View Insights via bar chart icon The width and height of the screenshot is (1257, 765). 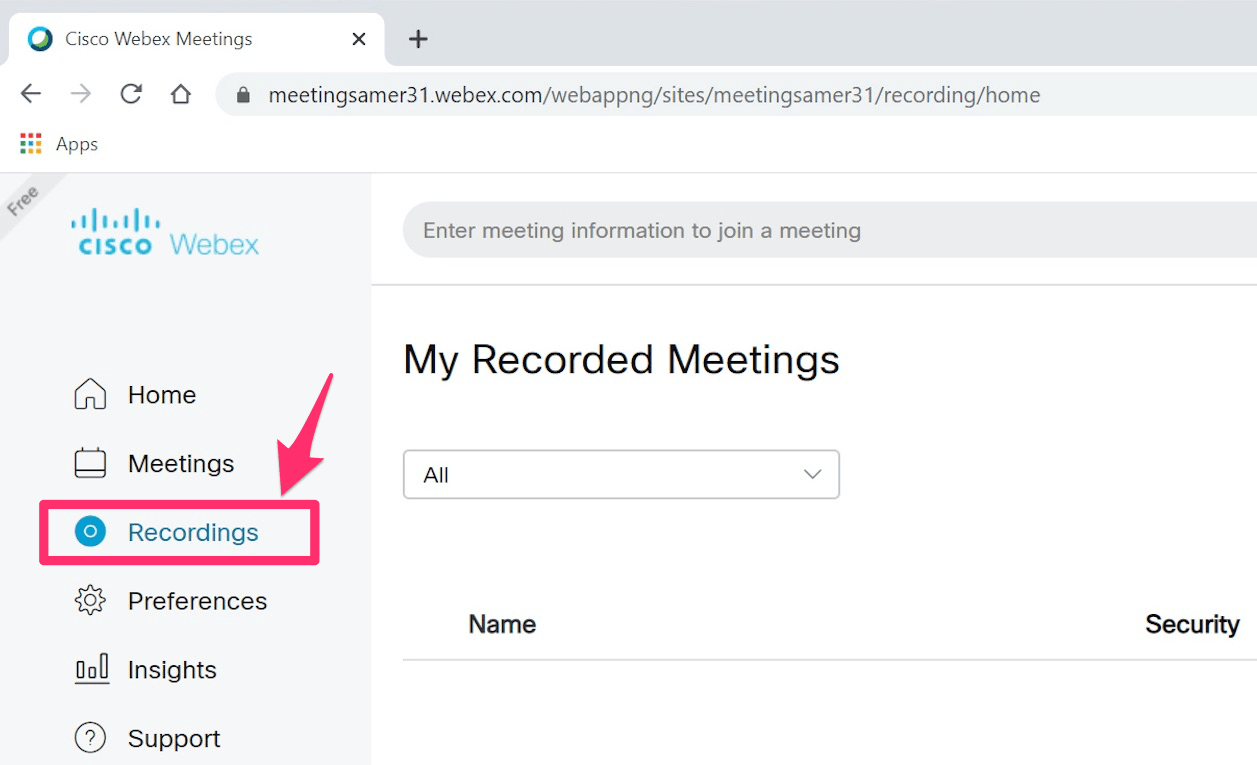click(x=90, y=669)
